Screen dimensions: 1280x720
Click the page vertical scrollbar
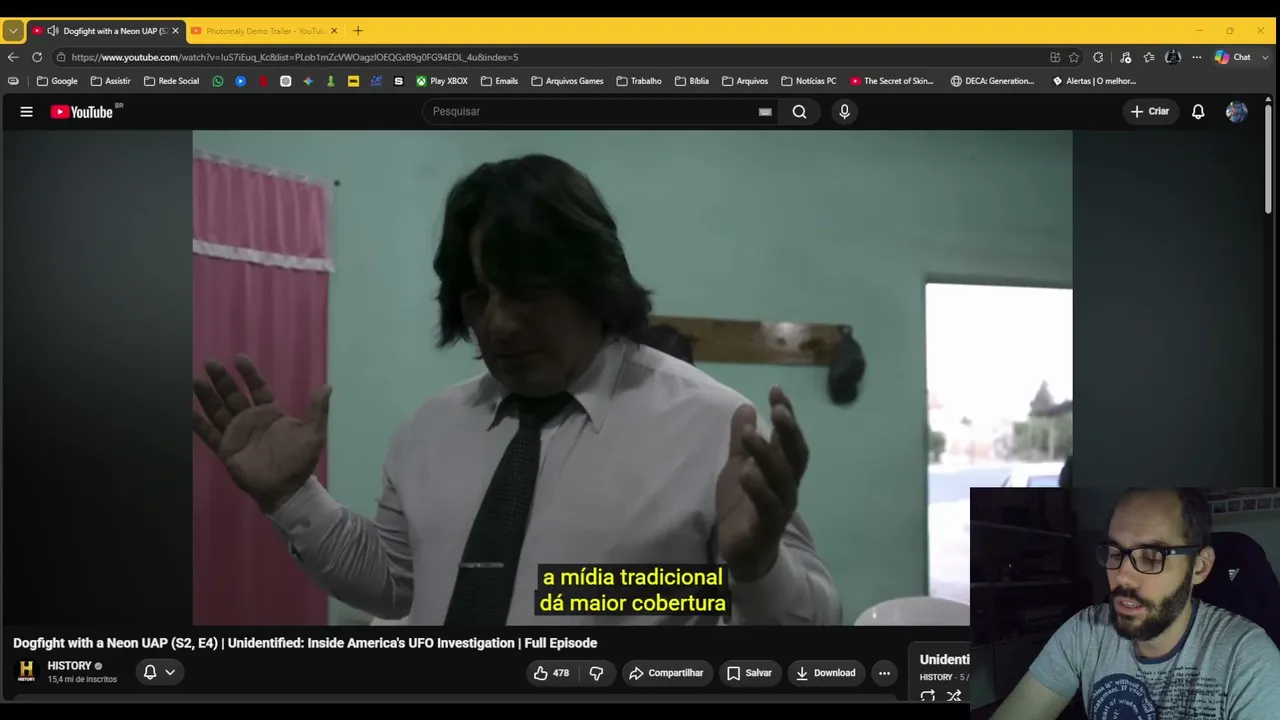1269,160
